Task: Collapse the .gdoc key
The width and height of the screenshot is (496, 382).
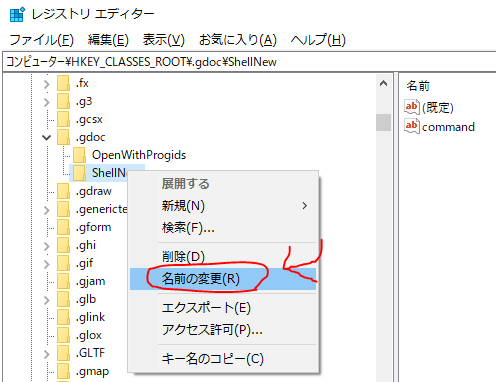Action: pos(47,137)
